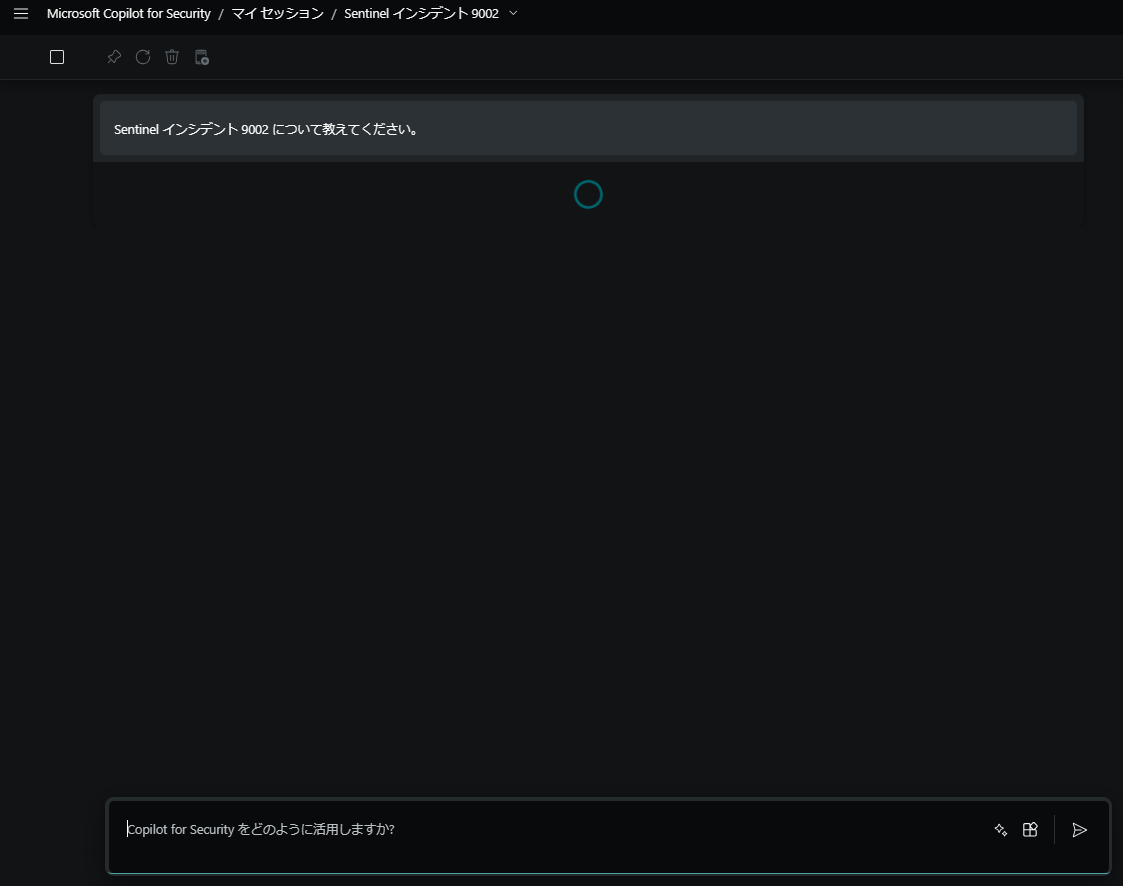Viewport: 1123px width, 886px height.
Task: Expand the session name dropdown chevron
Action: (513, 13)
